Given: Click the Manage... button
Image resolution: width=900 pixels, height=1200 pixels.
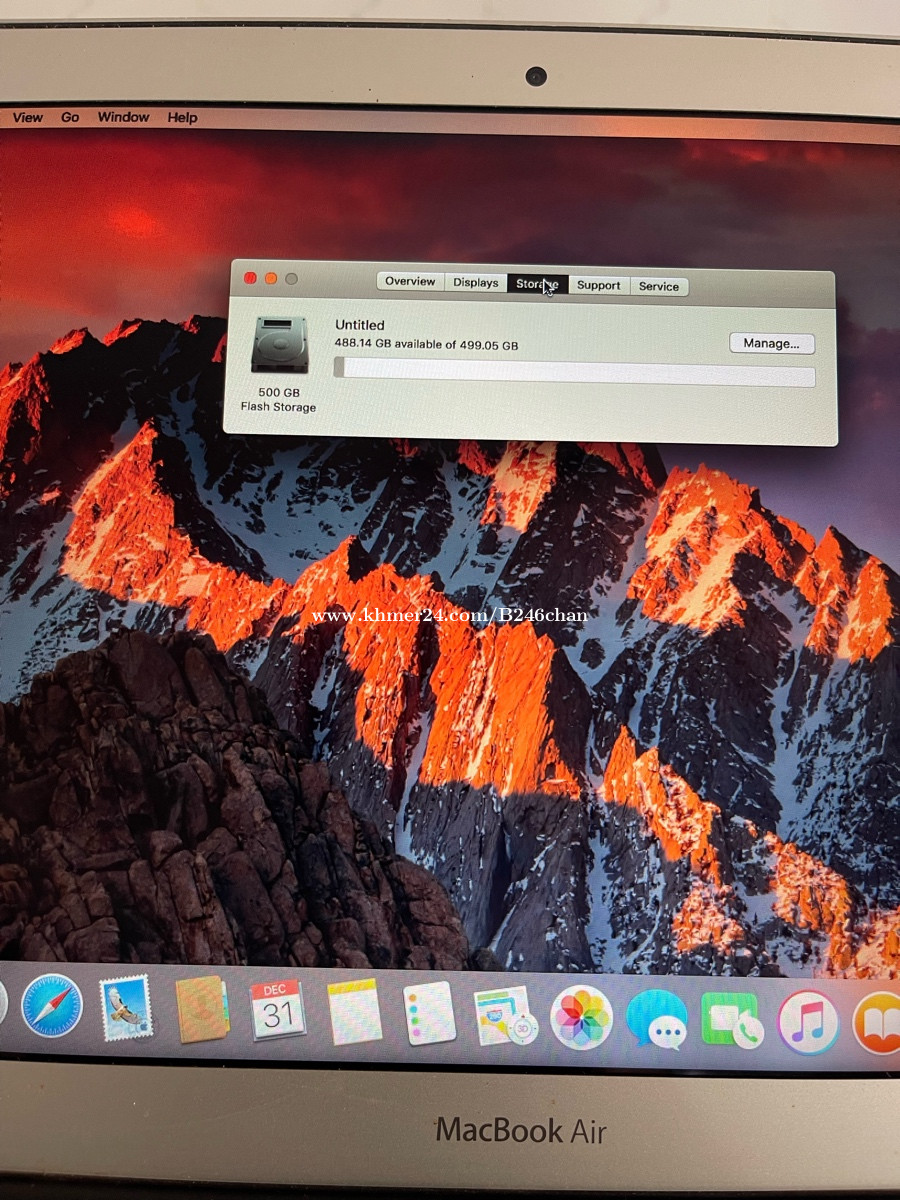Looking at the screenshot, I should point(772,343).
